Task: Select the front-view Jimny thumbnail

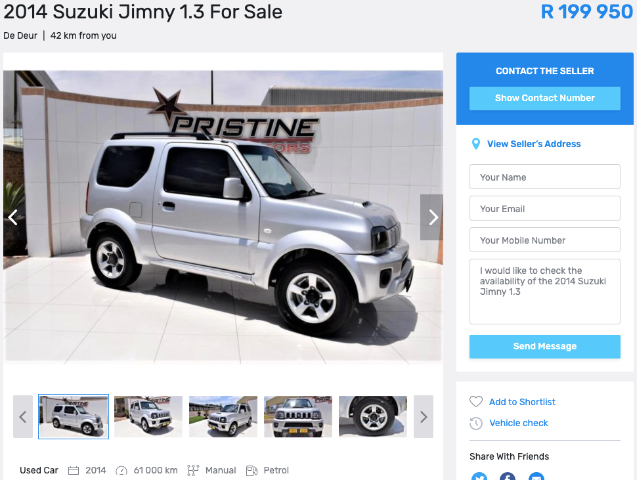Action: (298, 417)
